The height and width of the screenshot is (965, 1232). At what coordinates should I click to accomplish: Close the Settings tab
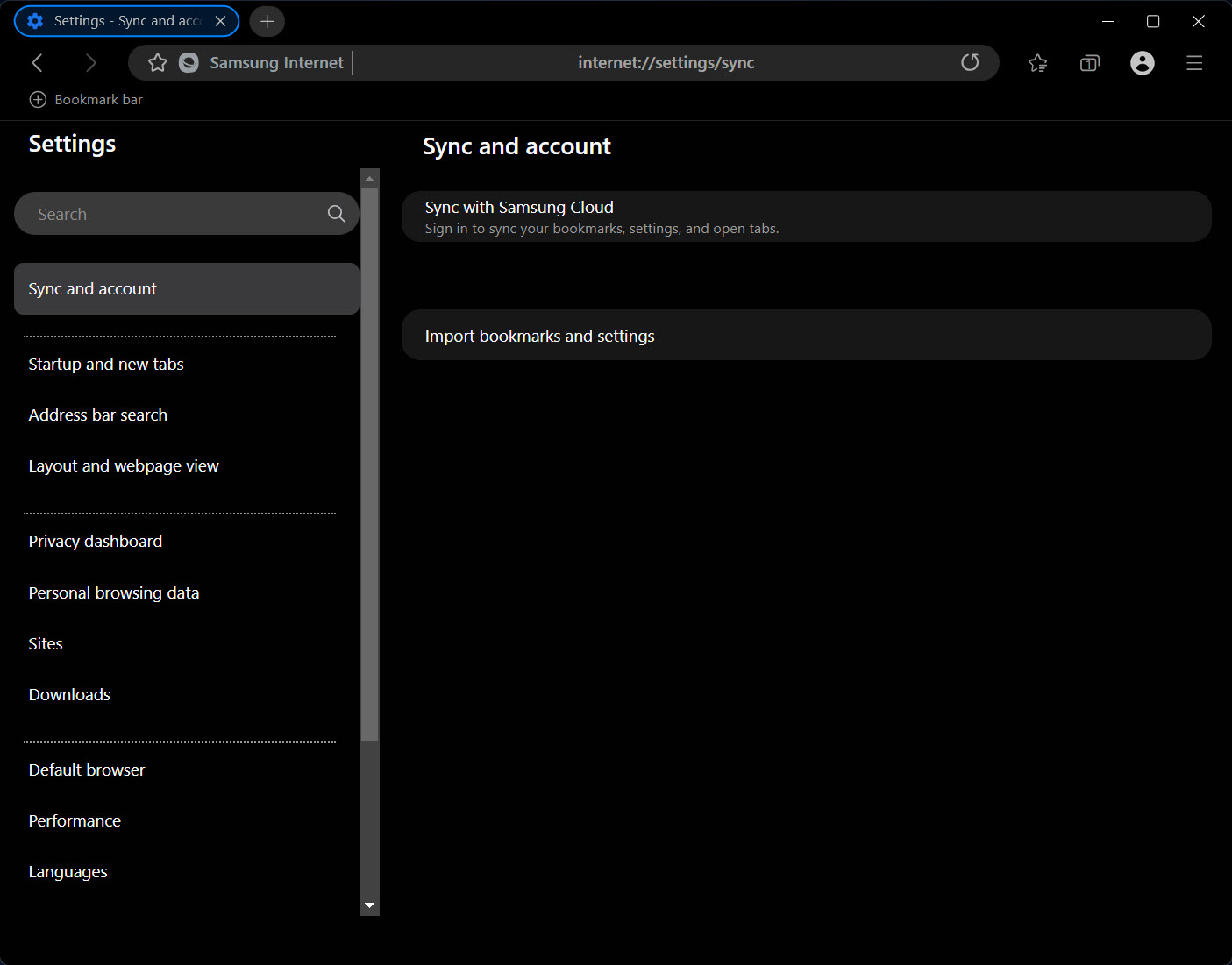pyautogui.click(x=221, y=21)
